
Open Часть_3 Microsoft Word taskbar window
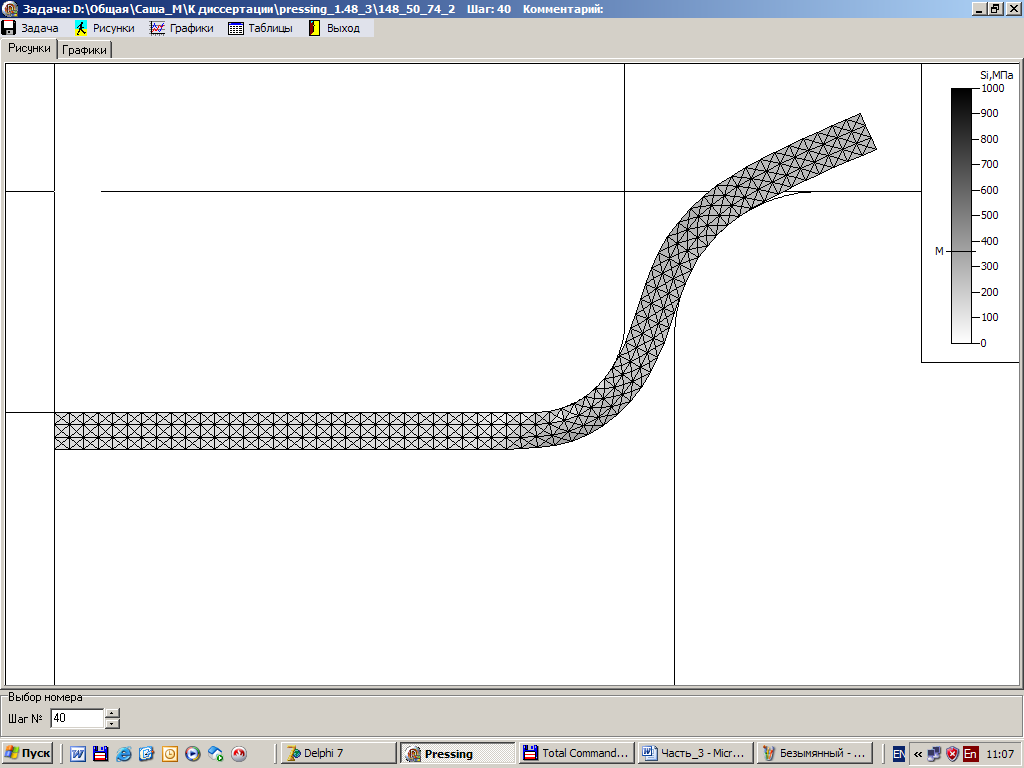pos(694,753)
